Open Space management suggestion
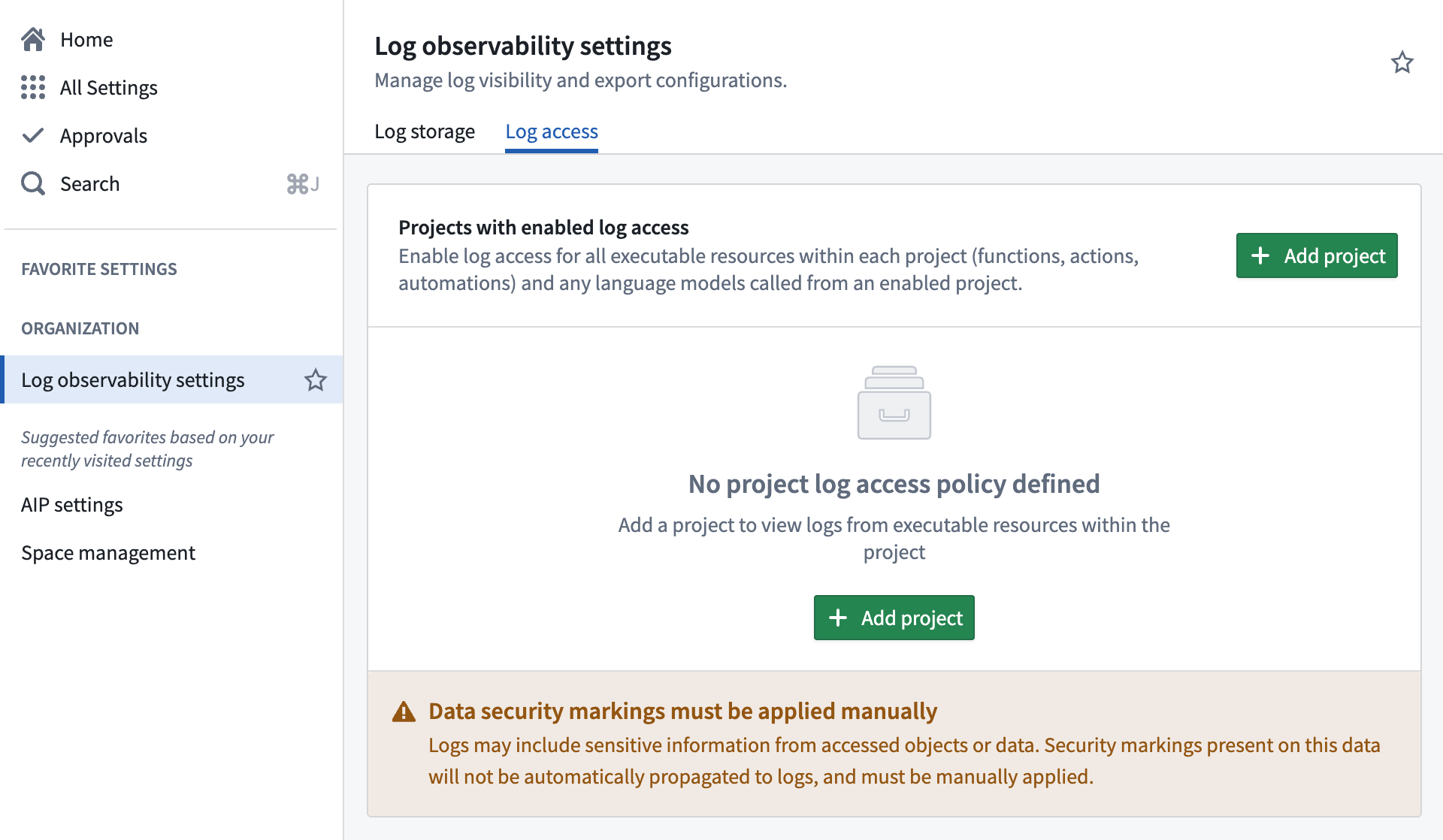 pyautogui.click(x=108, y=553)
